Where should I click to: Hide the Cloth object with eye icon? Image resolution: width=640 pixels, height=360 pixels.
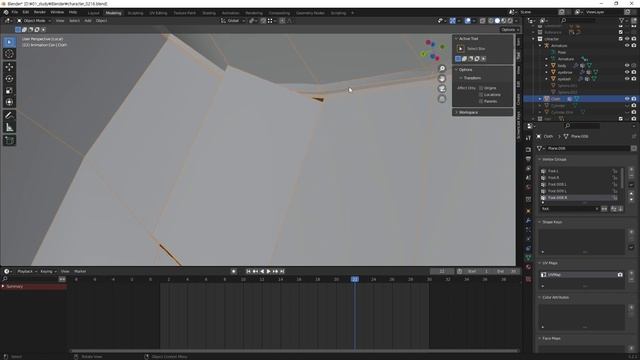[x=627, y=99]
